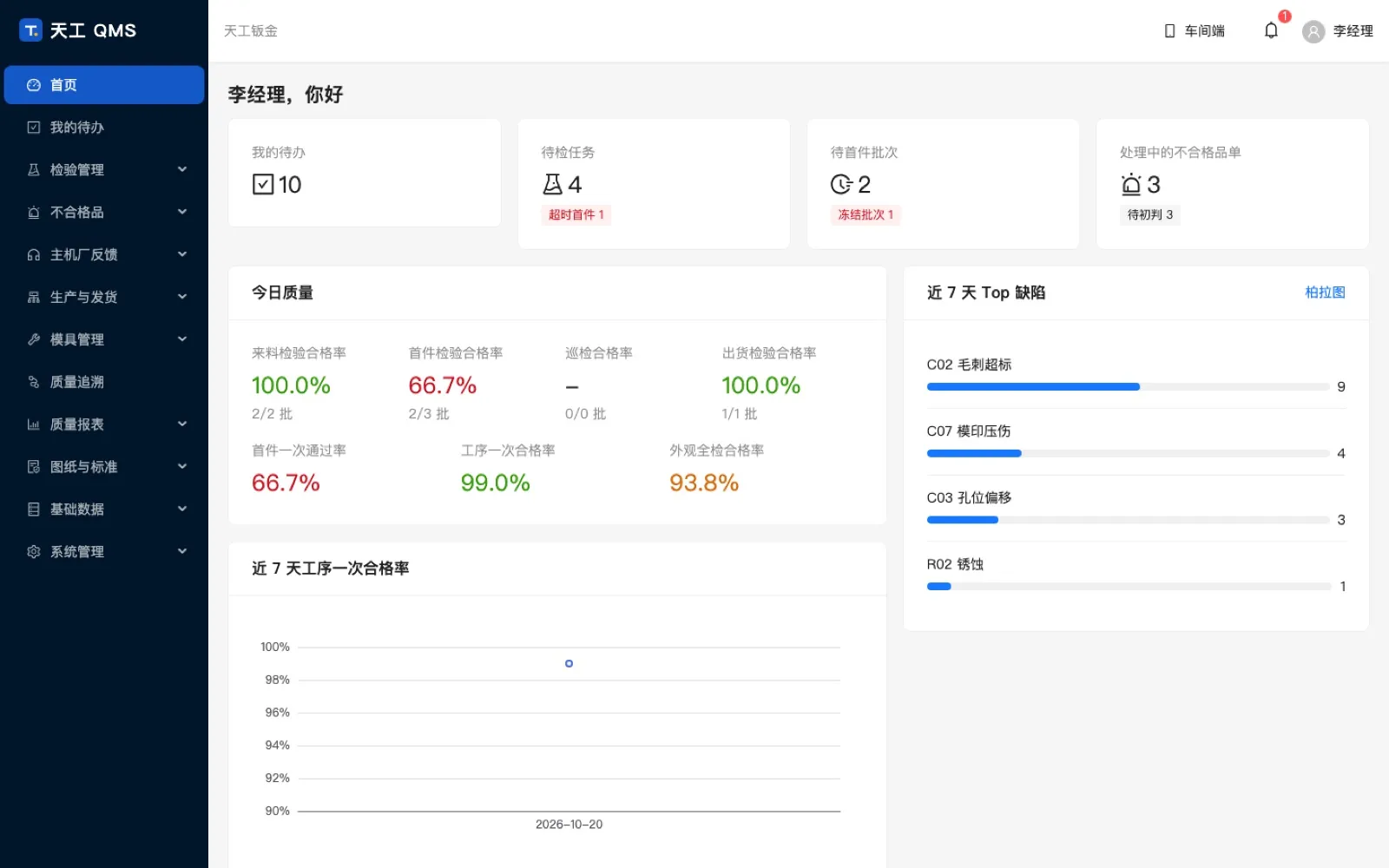Open 质量追溯 menu item

click(104, 382)
